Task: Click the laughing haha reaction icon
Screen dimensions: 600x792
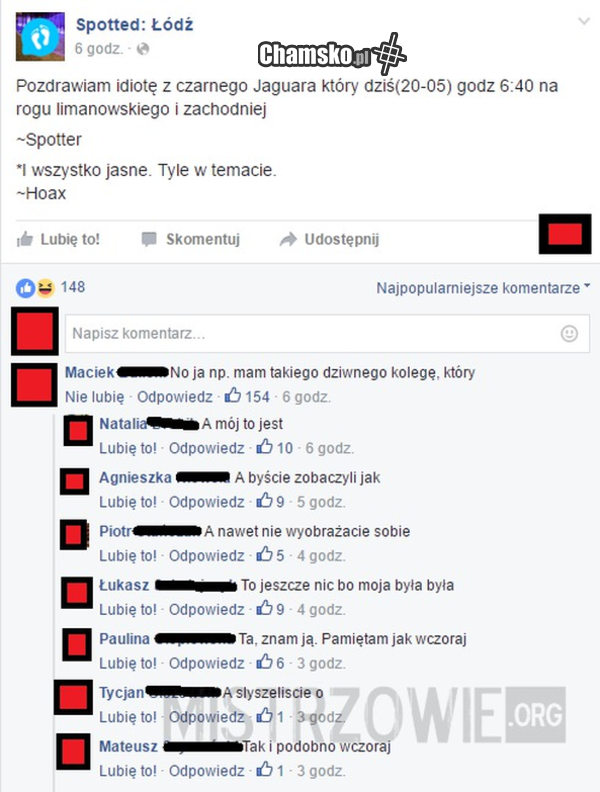Action: tap(45, 288)
